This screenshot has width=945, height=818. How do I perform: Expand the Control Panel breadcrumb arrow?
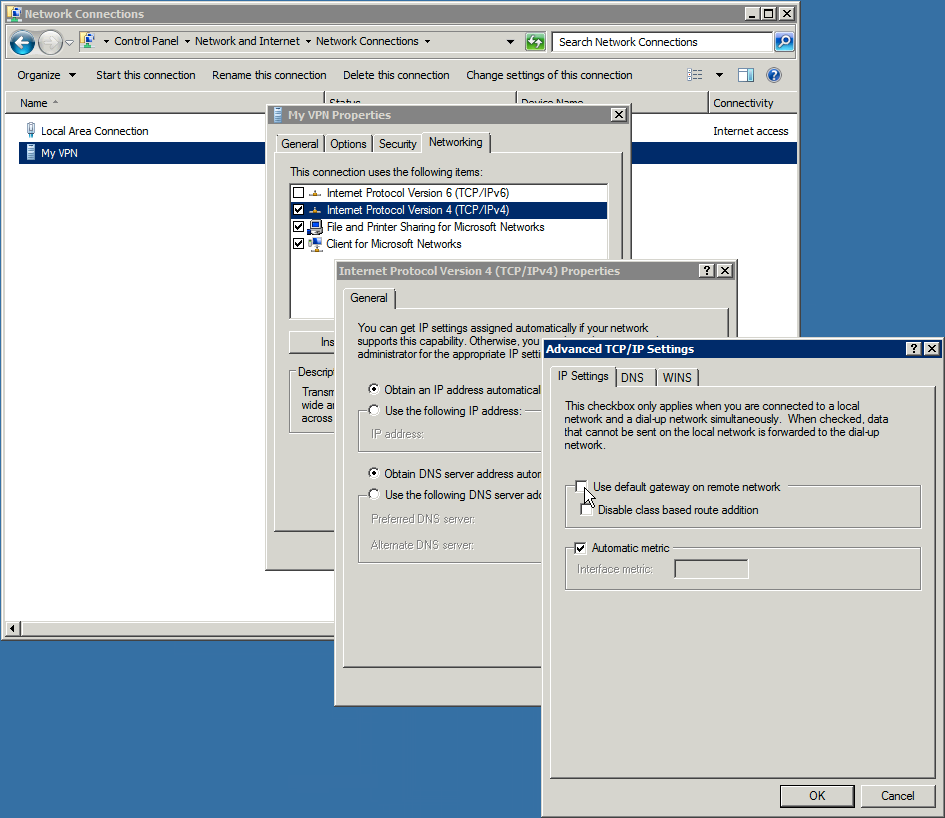(x=187, y=41)
